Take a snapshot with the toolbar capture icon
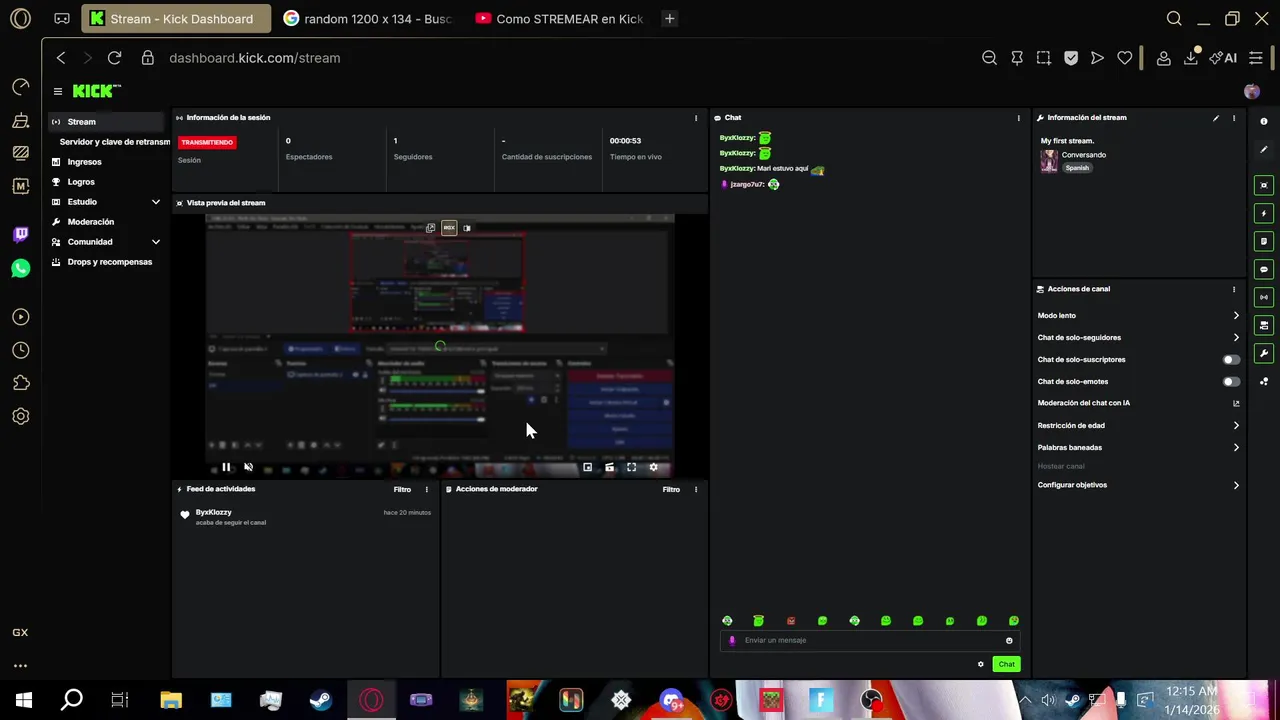Image resolution: width=1280 pixels, height=720 pixels. tap(1044, 58)
